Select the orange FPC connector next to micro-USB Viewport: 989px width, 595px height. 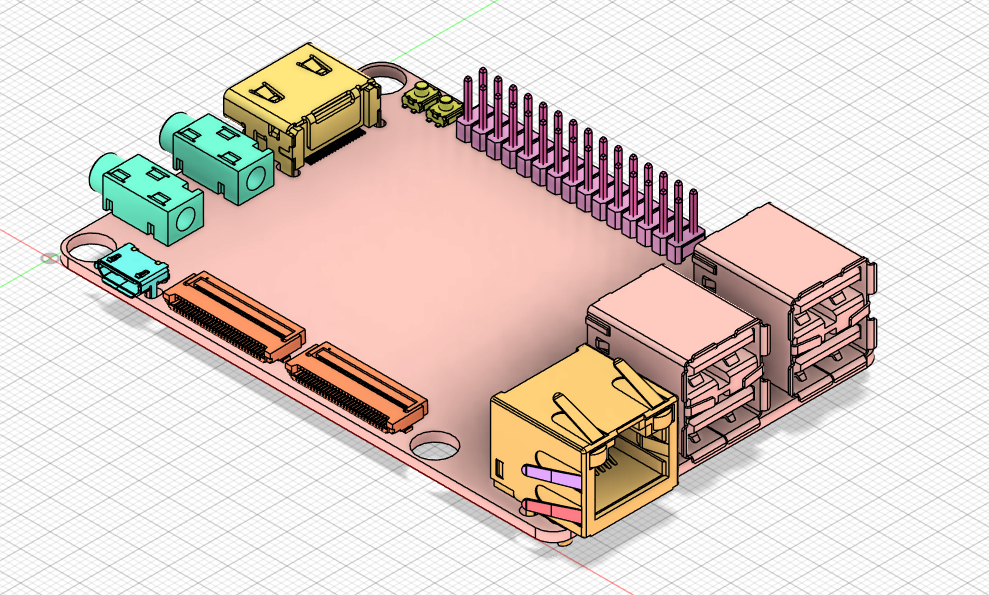tap(233, 316)
